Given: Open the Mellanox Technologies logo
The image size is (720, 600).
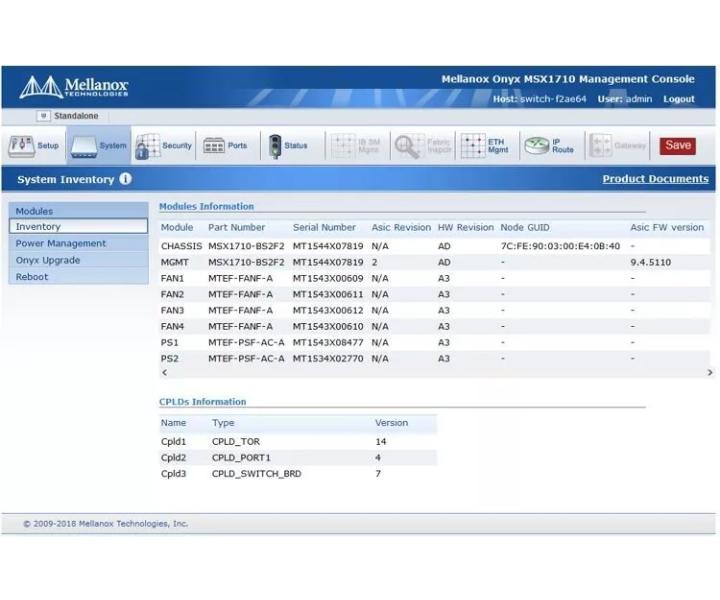Looking at the screenshot, I should (x=74, y=87).
